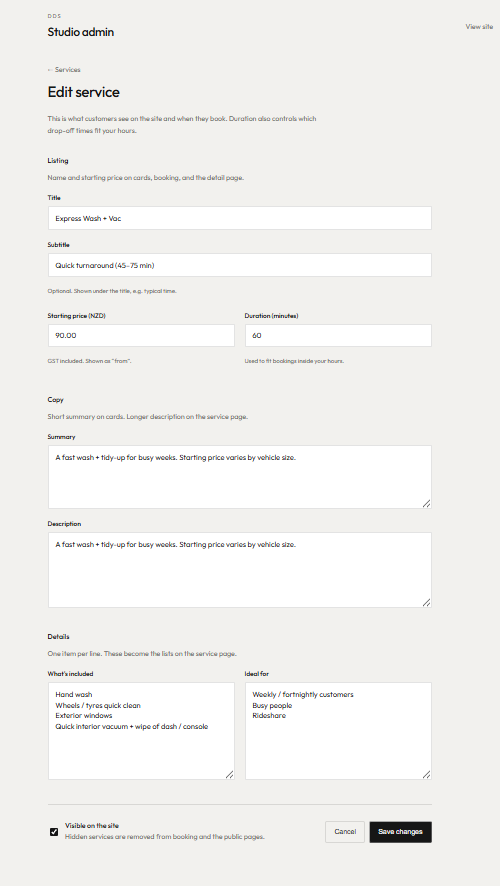Focus the Title input field
The image size is (500, 886).
(x=240, y=218)
